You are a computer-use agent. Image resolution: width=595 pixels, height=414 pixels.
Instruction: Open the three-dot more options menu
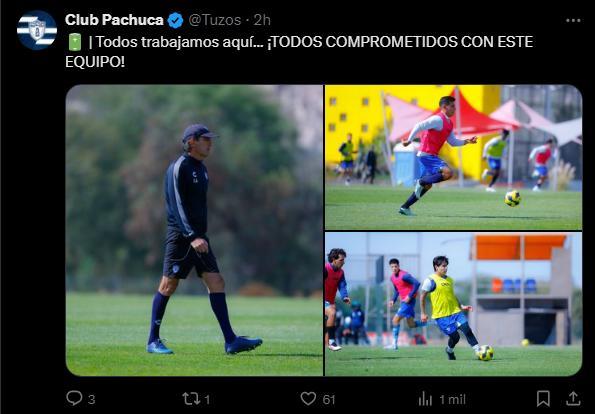click(x=573, y=20)
